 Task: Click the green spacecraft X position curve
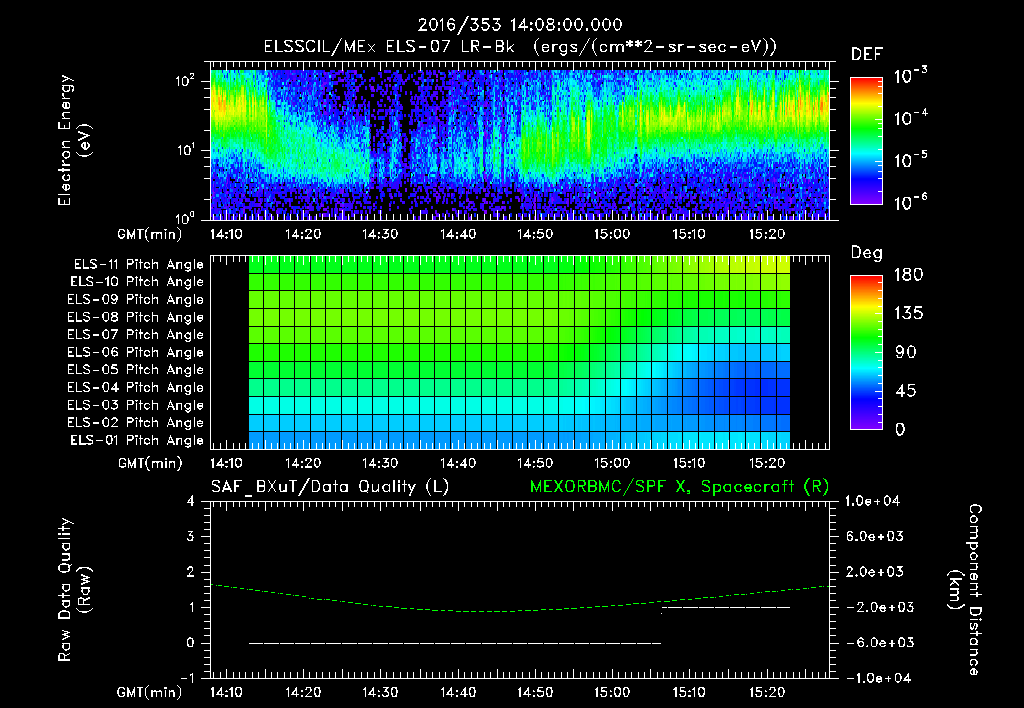520,600
